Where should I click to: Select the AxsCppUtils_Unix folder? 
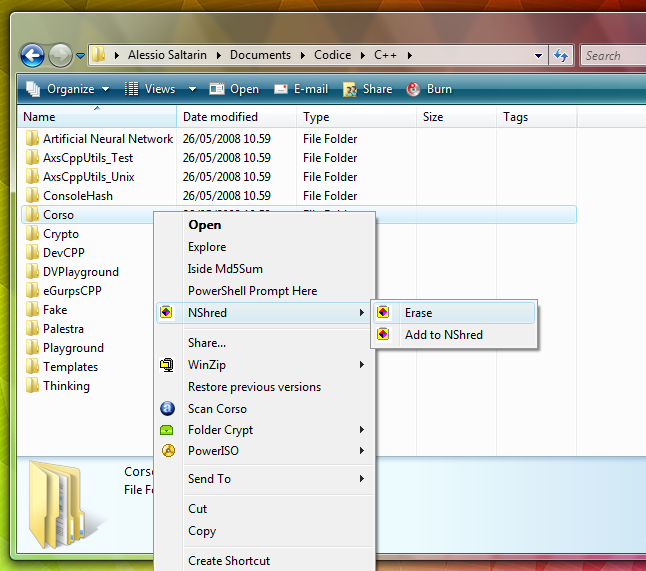pos(89,177)
